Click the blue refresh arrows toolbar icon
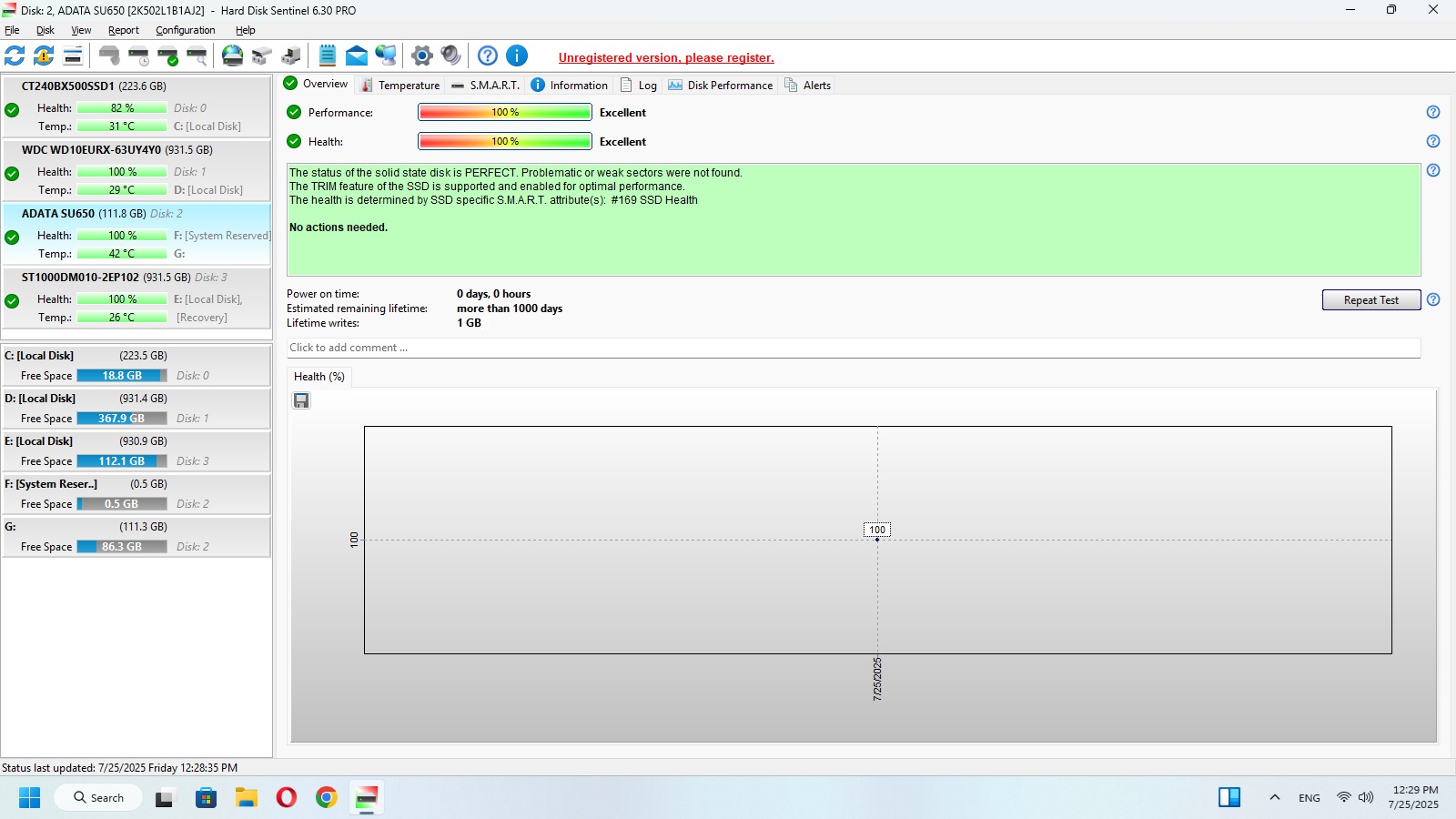Screen dimensions: 1456x819 15,56
